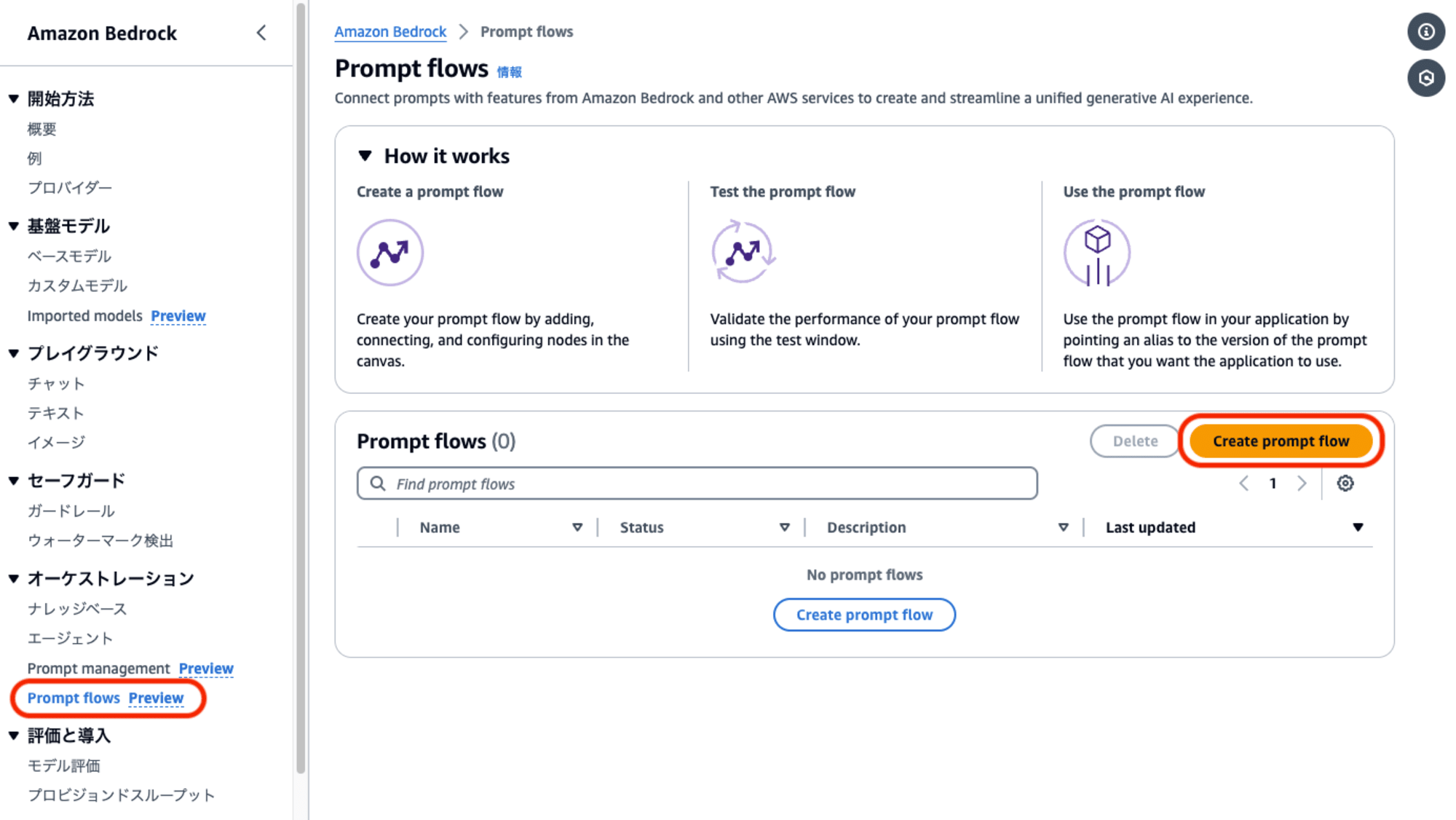Click the pagination next arrow button
Viewport: 1456px width, 820px height.
[x=1301, y=484]
